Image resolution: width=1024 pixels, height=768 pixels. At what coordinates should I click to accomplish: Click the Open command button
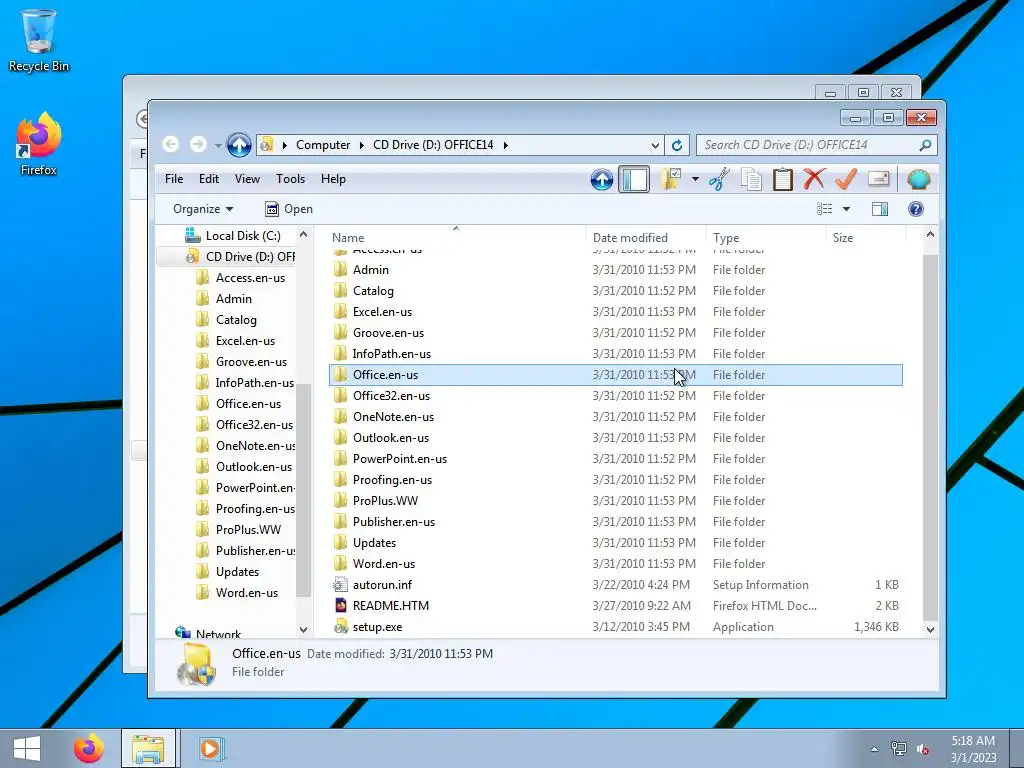click(x=289, y=209)
